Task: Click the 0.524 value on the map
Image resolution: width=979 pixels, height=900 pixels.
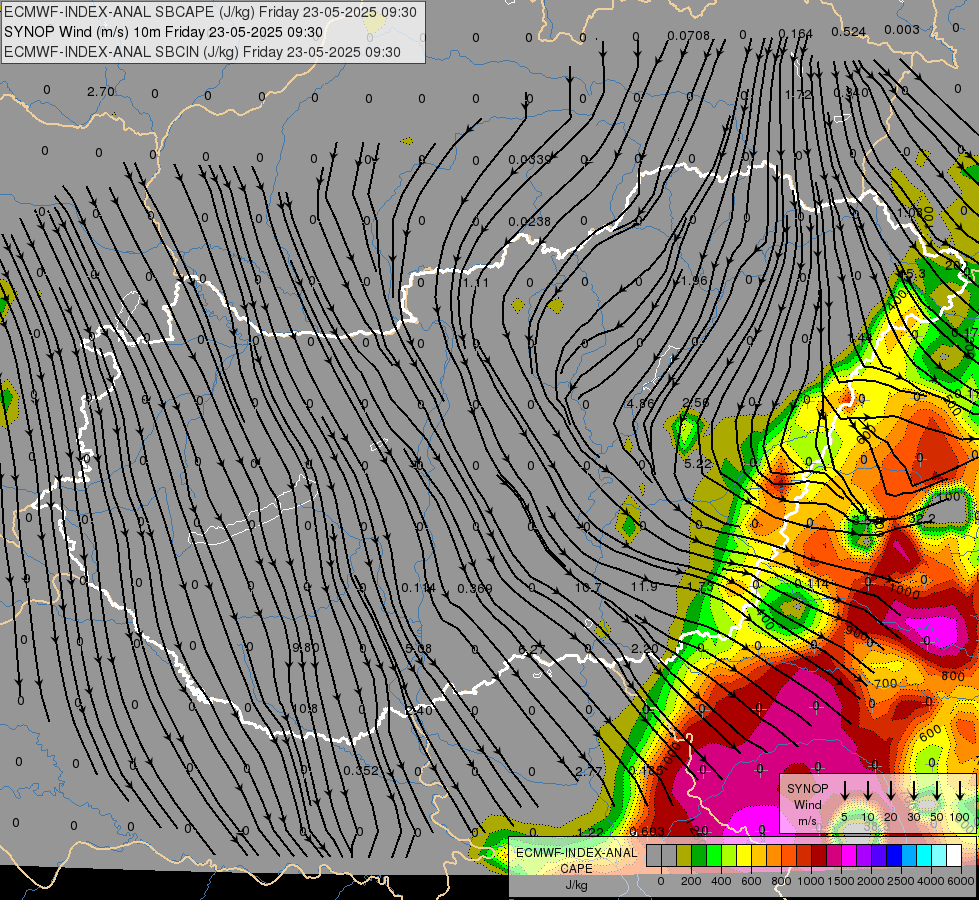Action: (849, 32)
